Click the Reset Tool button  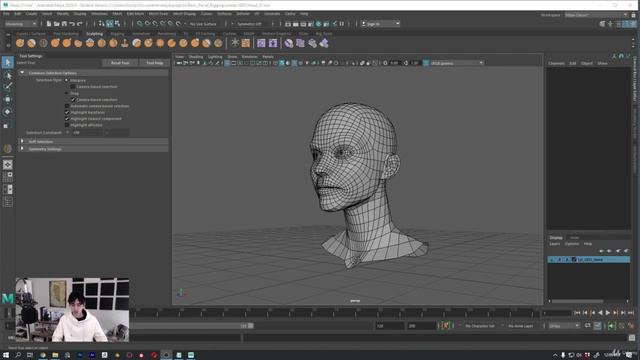tap(120, 63)
